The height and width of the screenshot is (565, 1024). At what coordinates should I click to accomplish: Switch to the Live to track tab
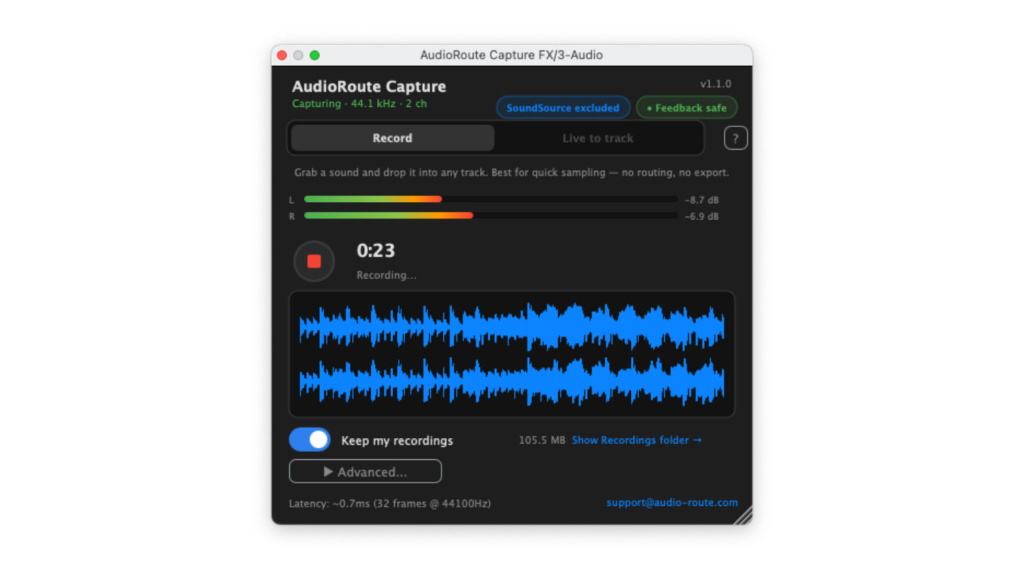[598, 138]
